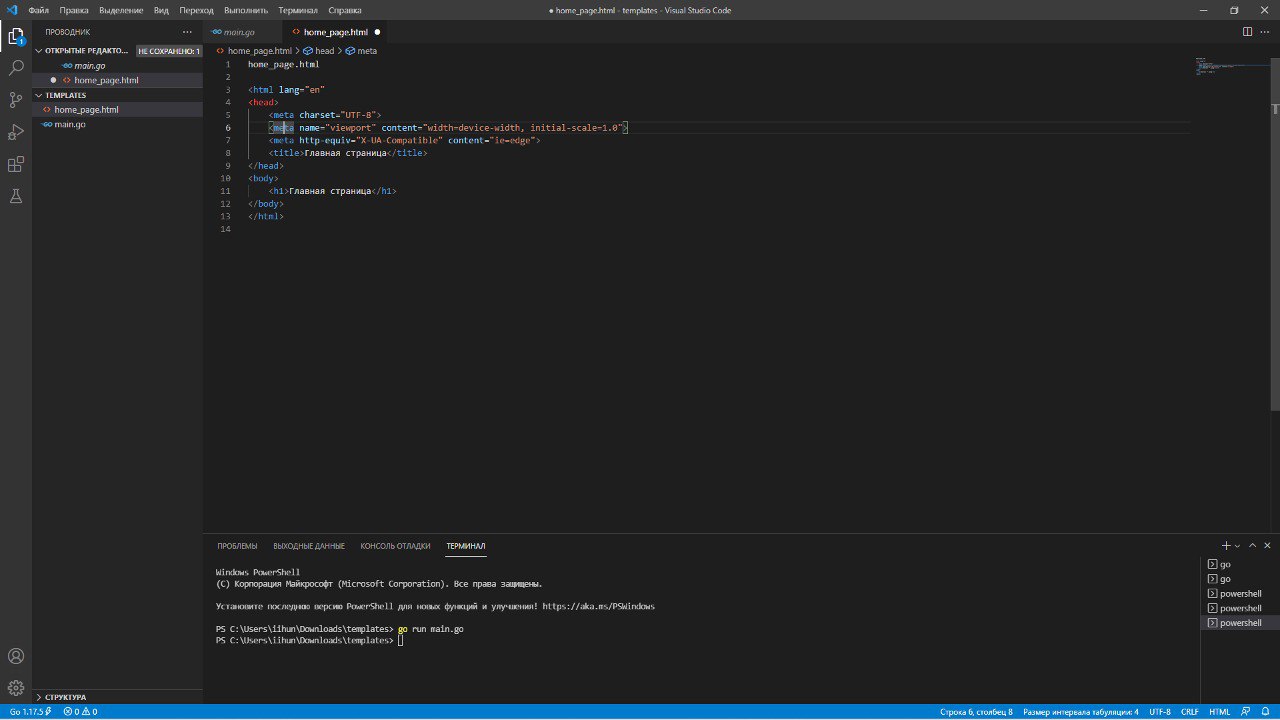The height and width of the screenshot is (720, 1280).
Task: Click the Accounts icon in activity bar
Action: (16, 657)
